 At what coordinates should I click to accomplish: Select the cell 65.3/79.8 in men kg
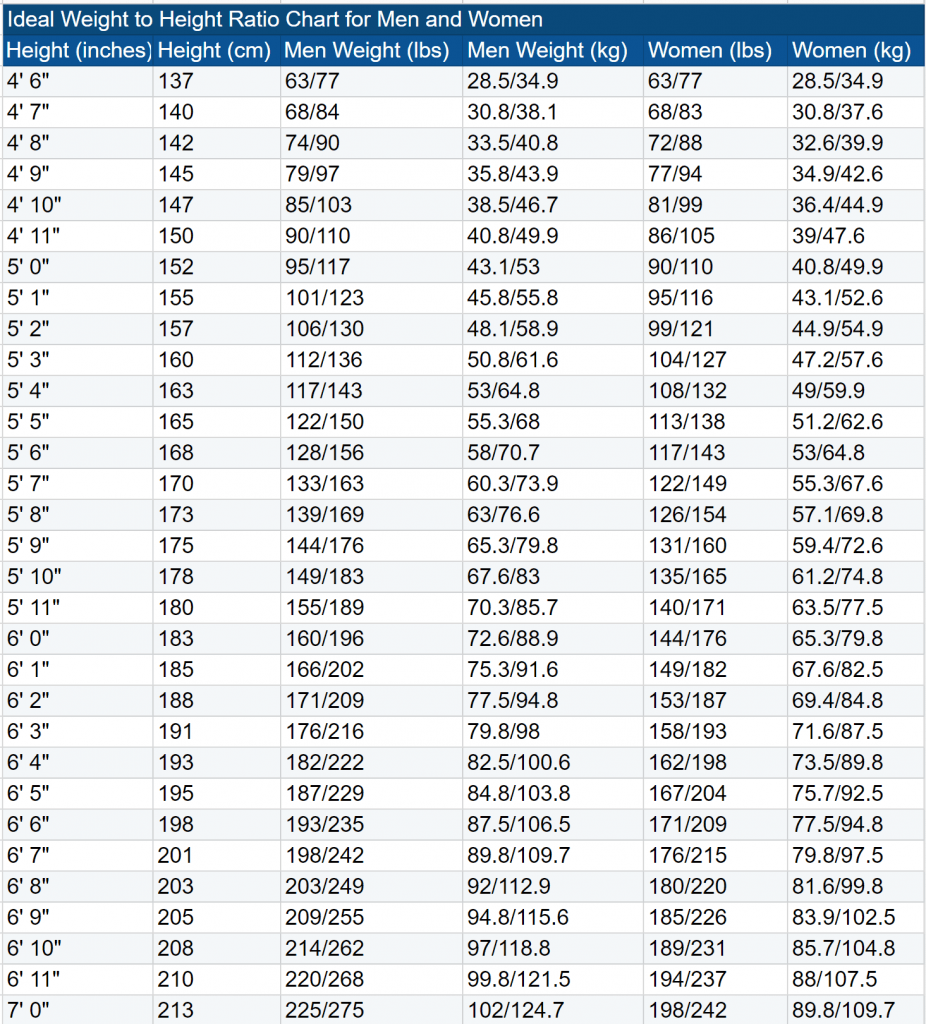click(x=552, y=545)
